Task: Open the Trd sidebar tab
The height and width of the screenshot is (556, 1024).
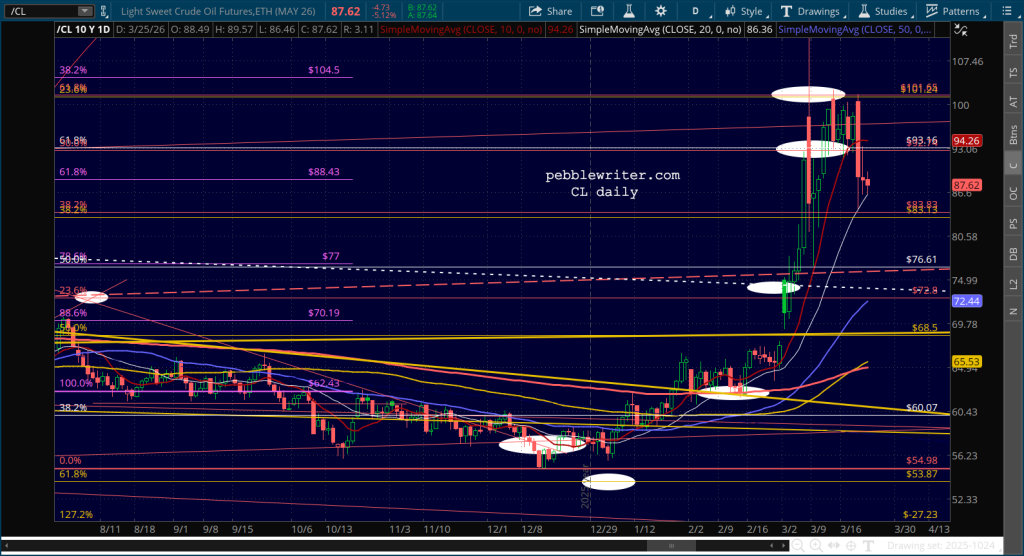Action: [1013, 42]
